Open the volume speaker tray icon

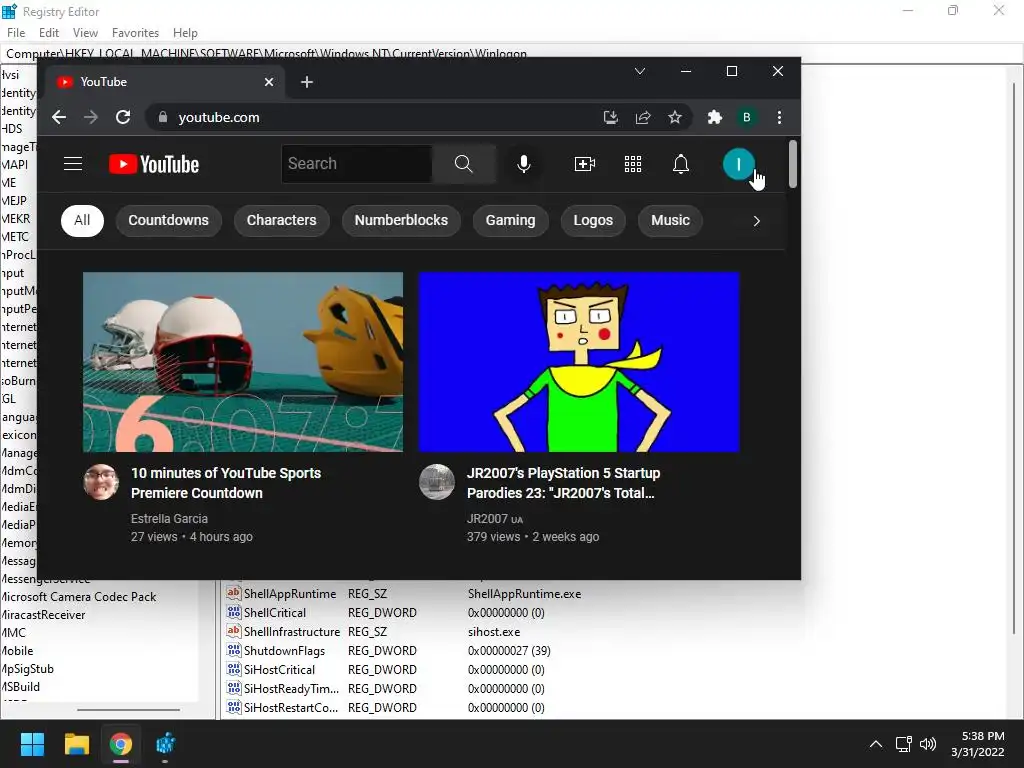point(927,744)
